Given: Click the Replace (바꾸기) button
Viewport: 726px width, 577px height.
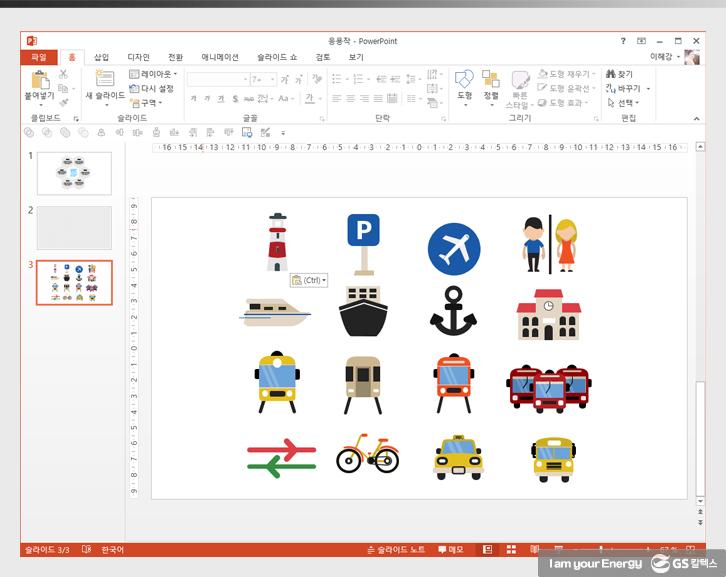Looking at the screenshot, I should click(627, 88).
